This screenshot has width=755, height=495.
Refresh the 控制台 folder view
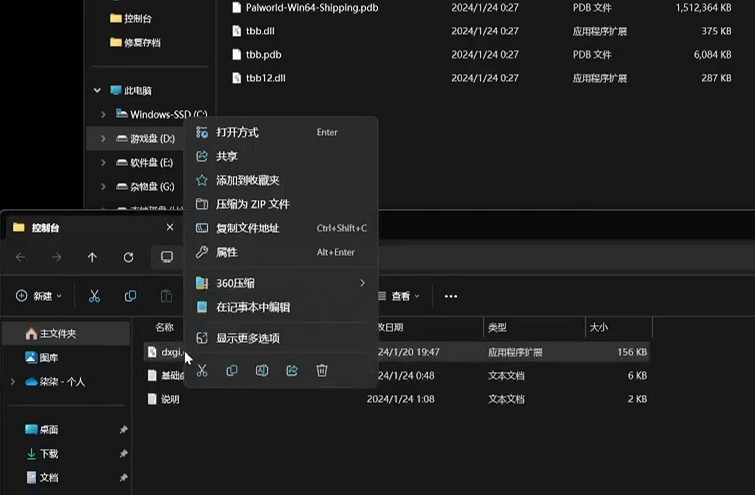point(129,257)
